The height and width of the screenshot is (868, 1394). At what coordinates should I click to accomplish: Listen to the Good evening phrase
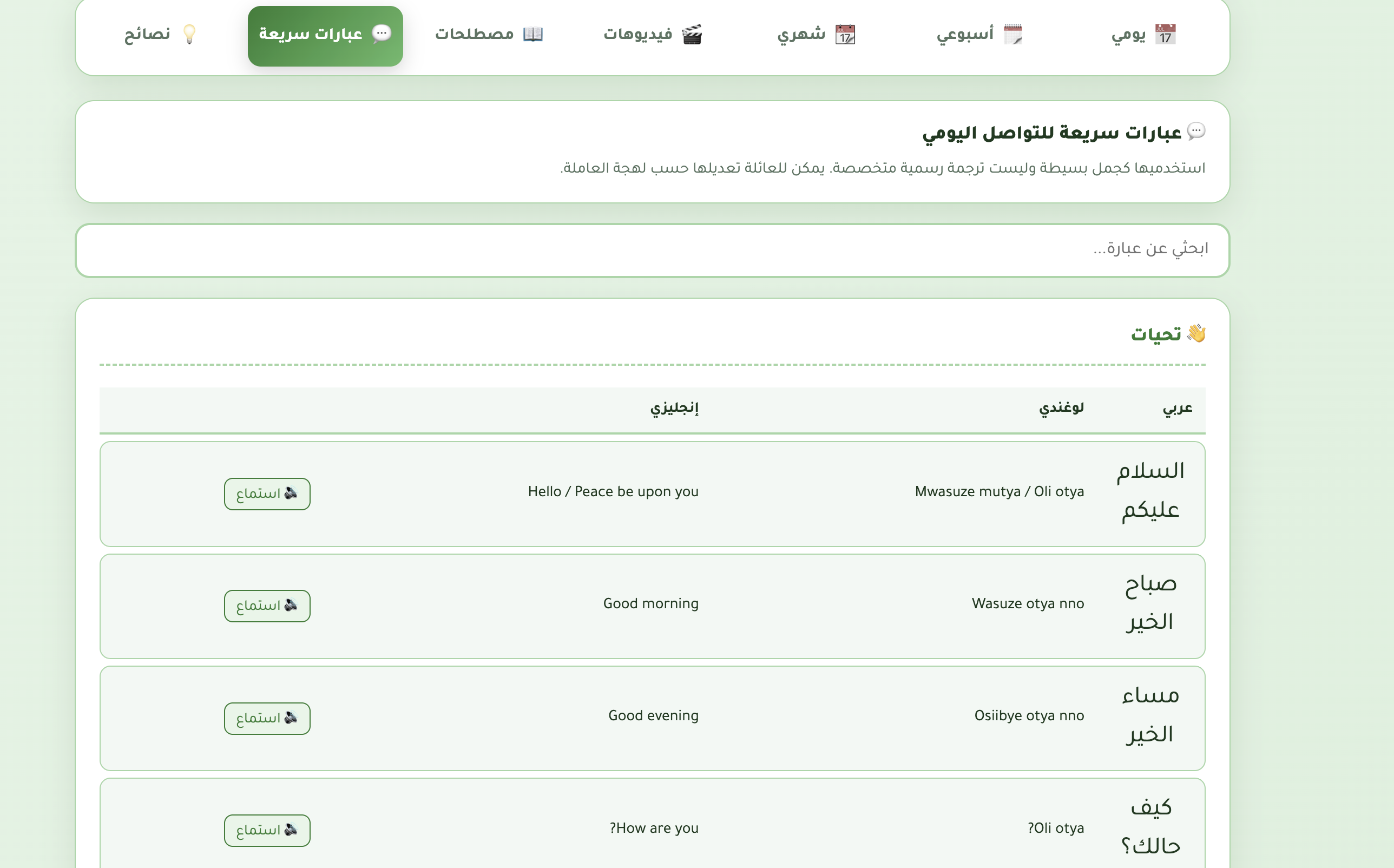pyautogui.click(x=267, y=718)
